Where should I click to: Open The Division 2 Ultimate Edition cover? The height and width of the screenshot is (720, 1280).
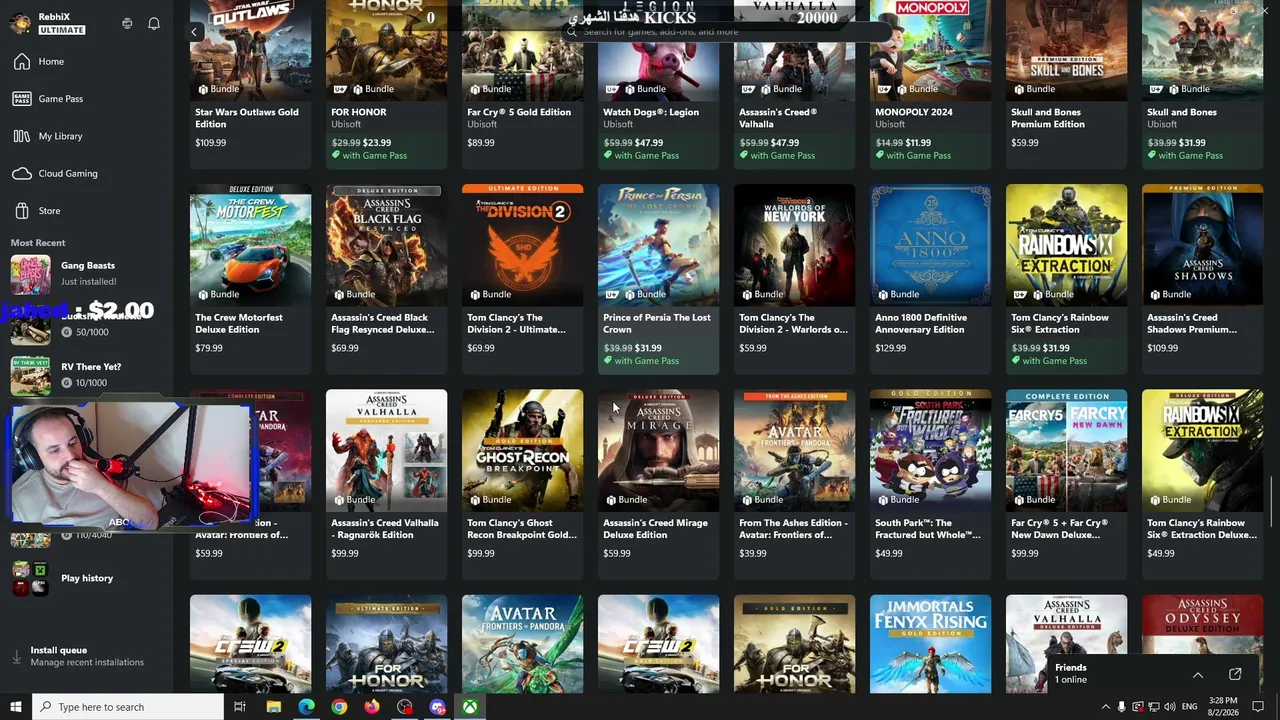(522, 245)
